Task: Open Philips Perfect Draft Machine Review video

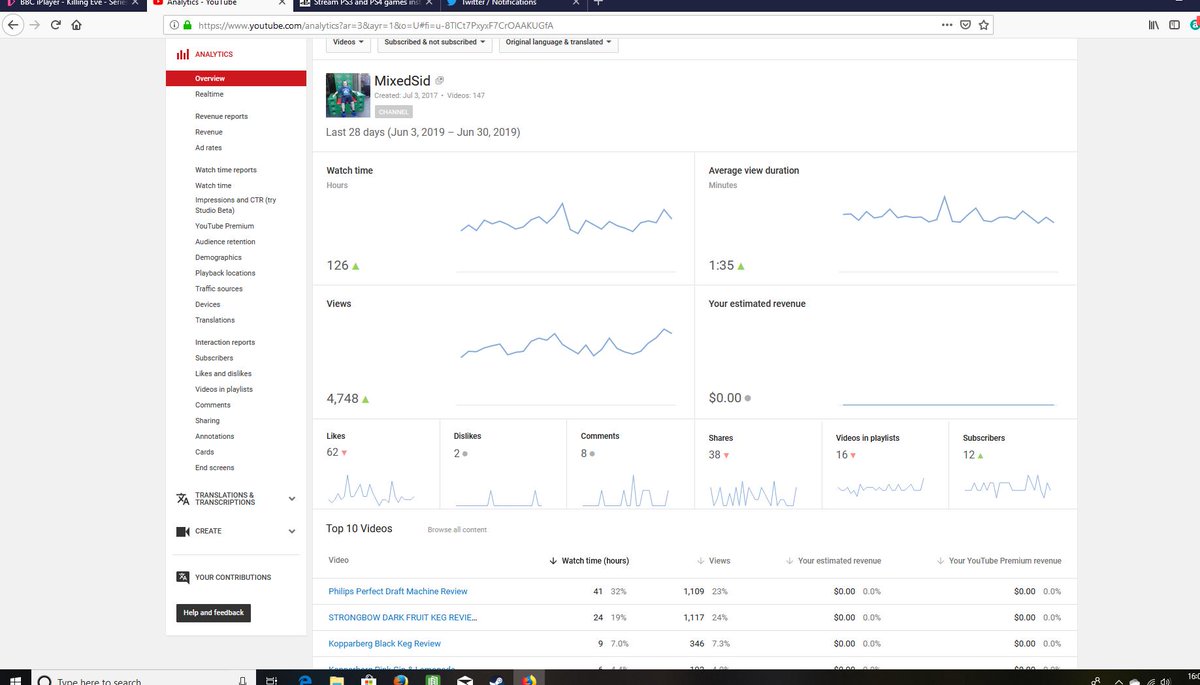Action: 398,591
